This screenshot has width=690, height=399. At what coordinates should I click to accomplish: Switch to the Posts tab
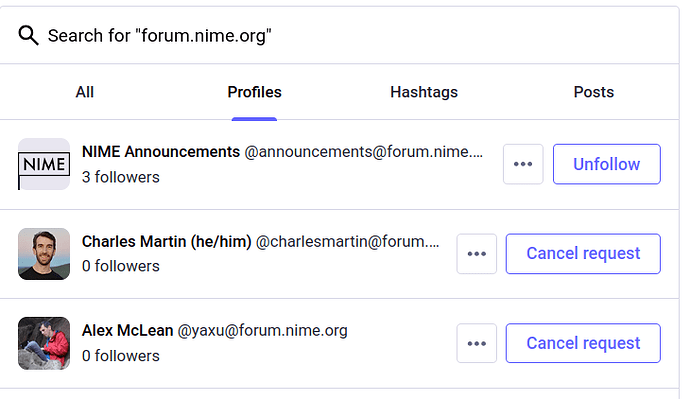point(594,92)
